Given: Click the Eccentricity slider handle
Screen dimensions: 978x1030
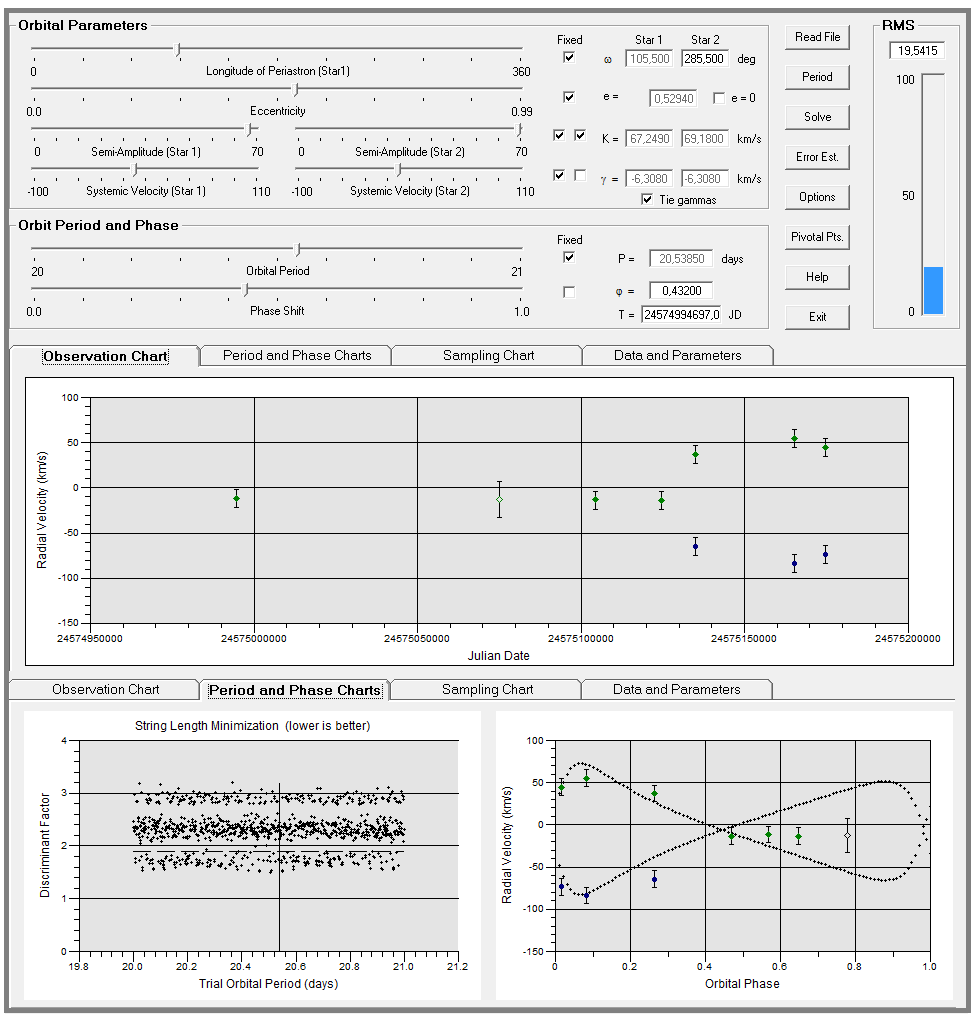Looking at the screenshot, I should pyautogui.click(x=295, y=90).
